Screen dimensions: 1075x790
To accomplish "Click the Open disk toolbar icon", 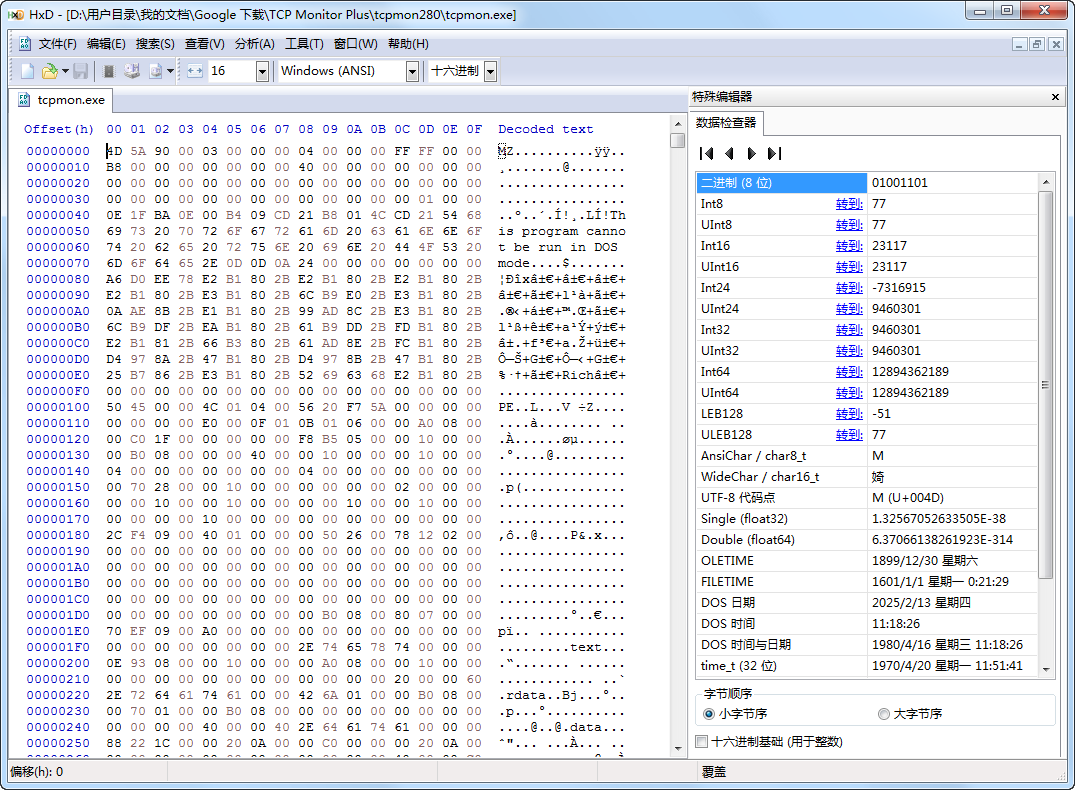I will (x=132, y=71).
